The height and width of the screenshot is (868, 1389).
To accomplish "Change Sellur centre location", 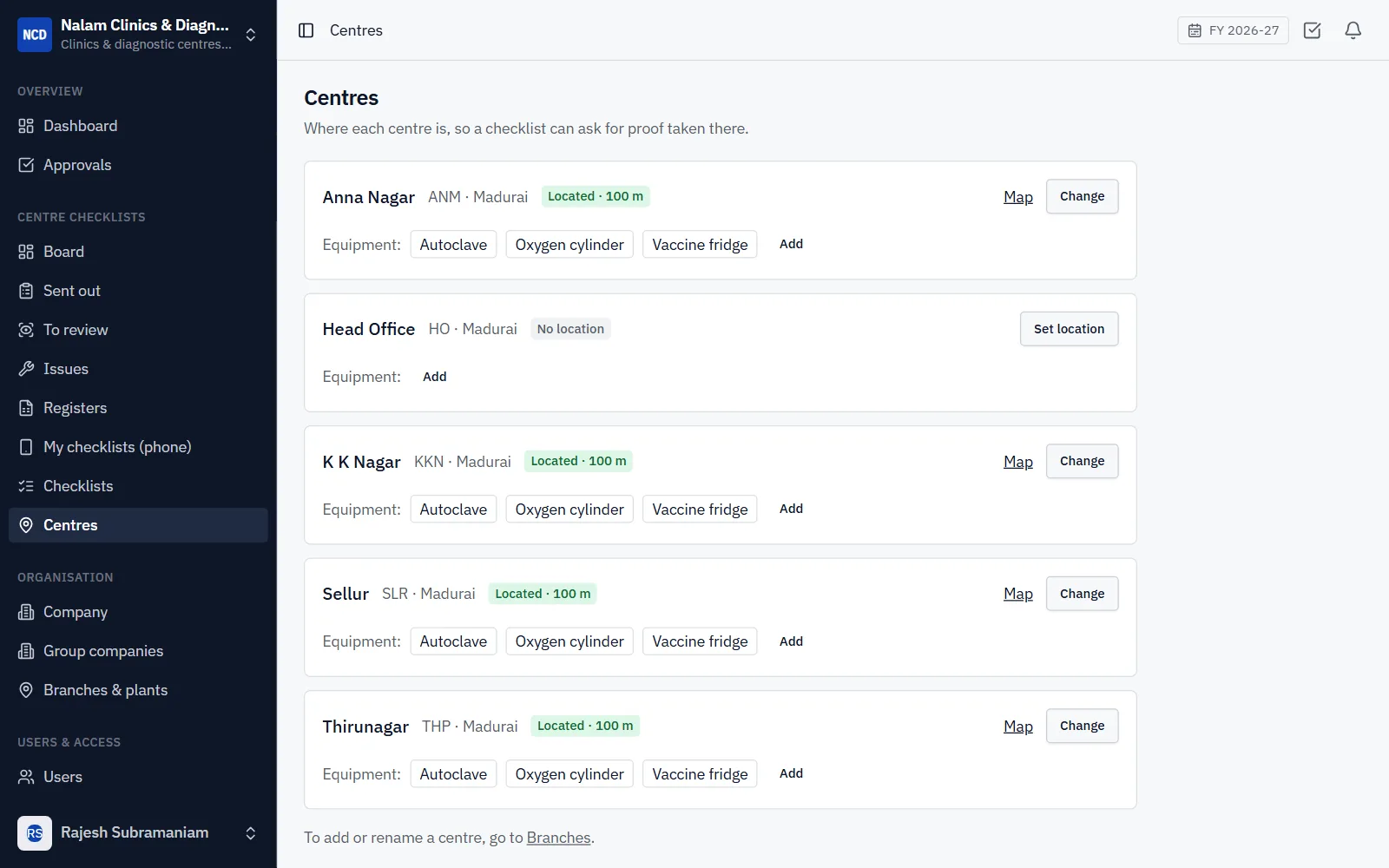I will (x=1082, y=594).
